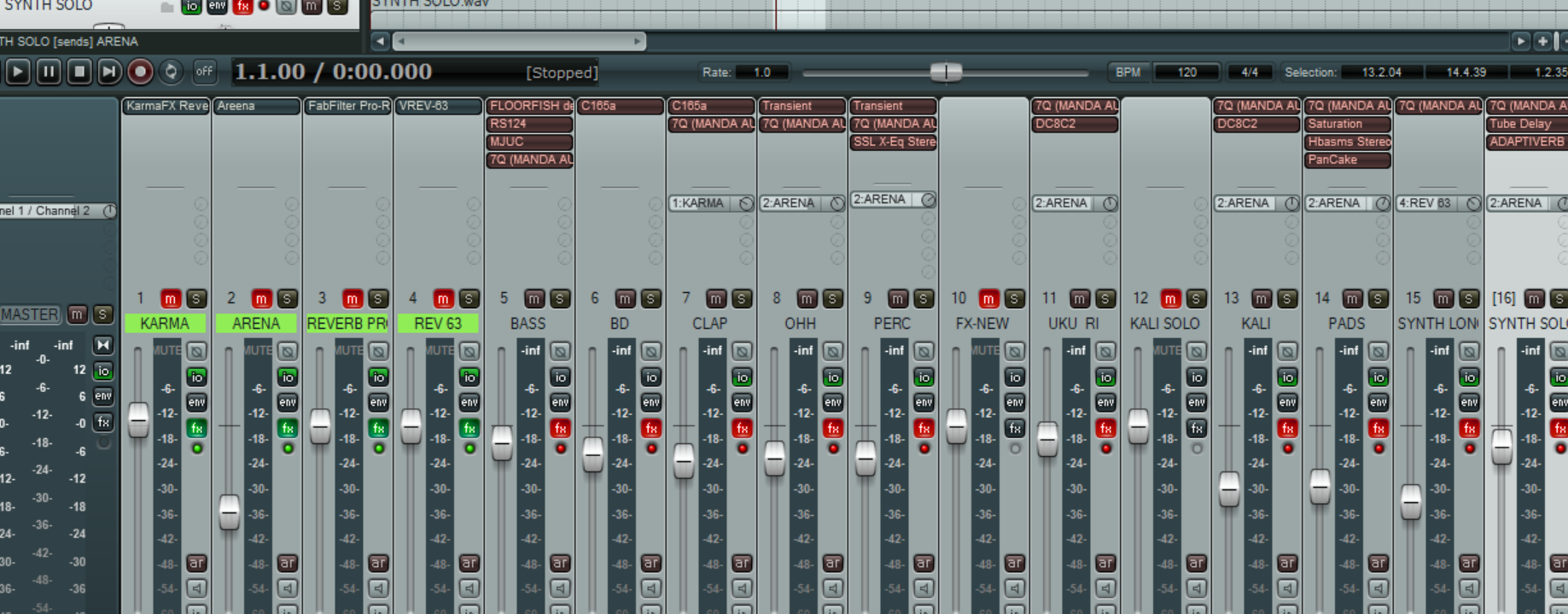
Task: Click the MASTER track label button
Action: coord(30,314)
